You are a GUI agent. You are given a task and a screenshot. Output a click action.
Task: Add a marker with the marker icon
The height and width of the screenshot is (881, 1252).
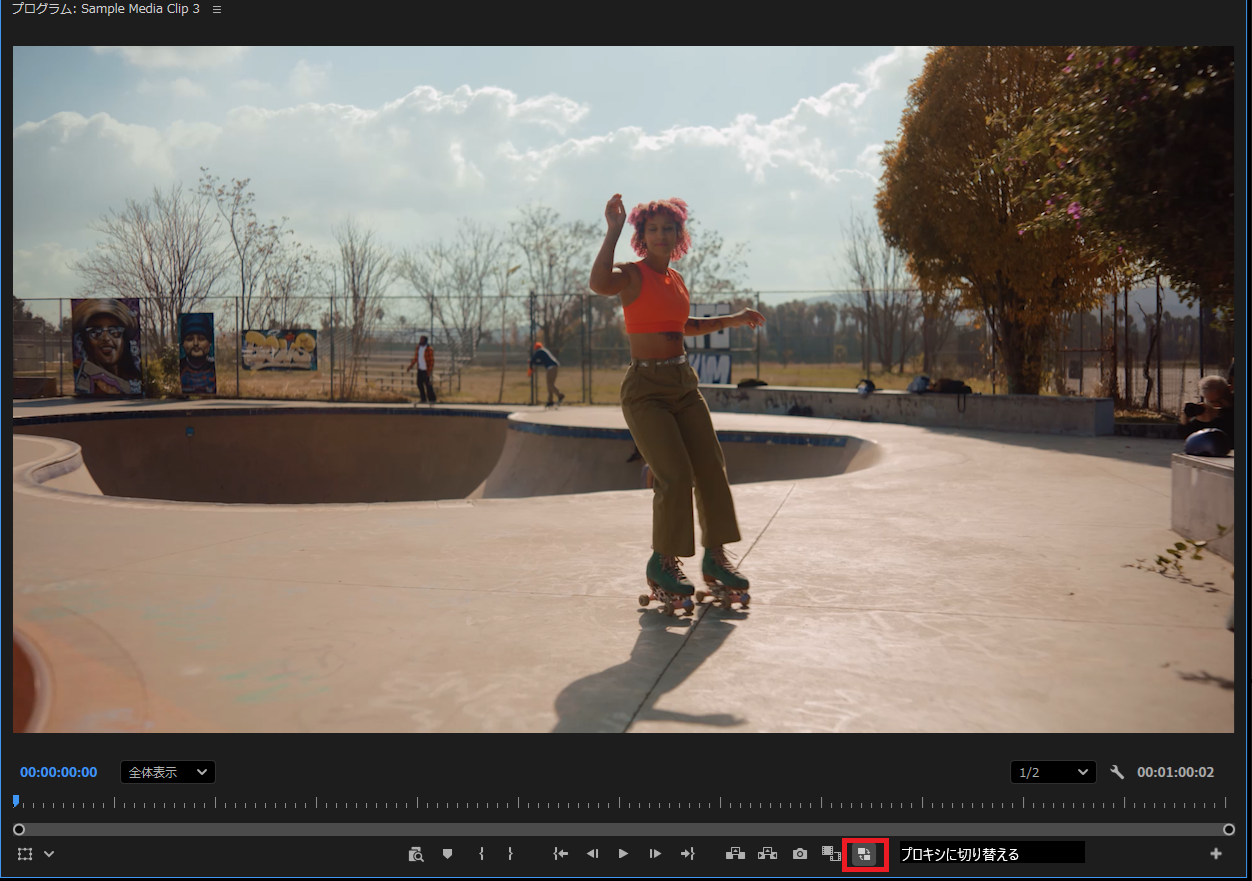447,854
